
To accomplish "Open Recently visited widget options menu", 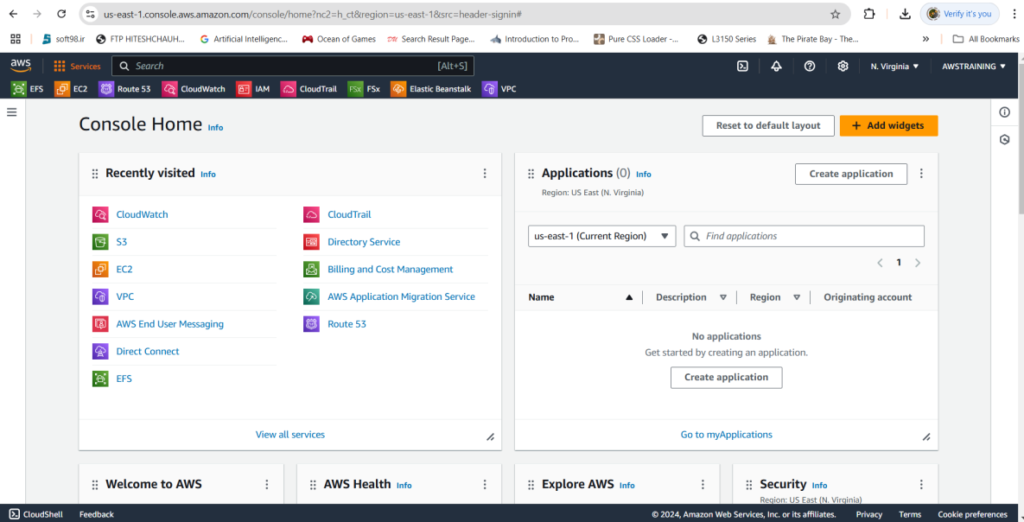I will coord(485,173).
